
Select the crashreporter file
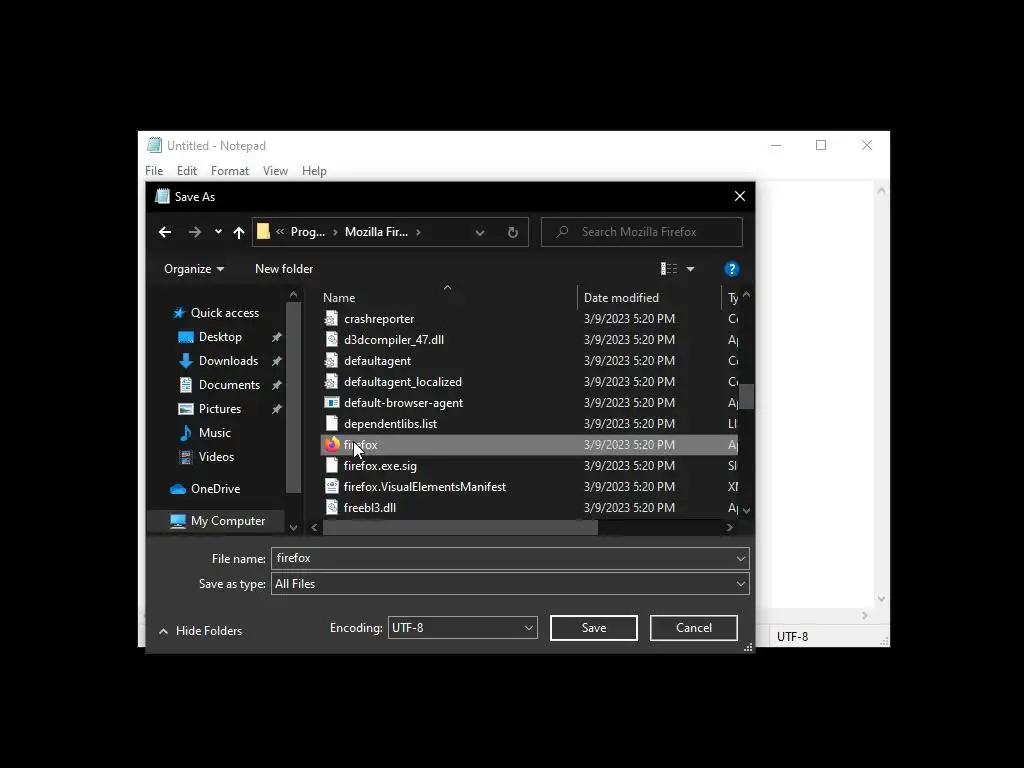(530, 319)
